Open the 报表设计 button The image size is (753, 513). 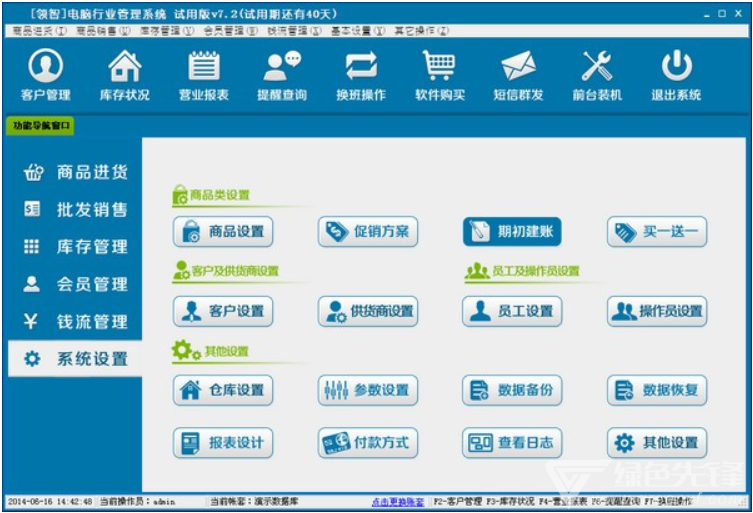pyautogui.click(x=223, y=442)
